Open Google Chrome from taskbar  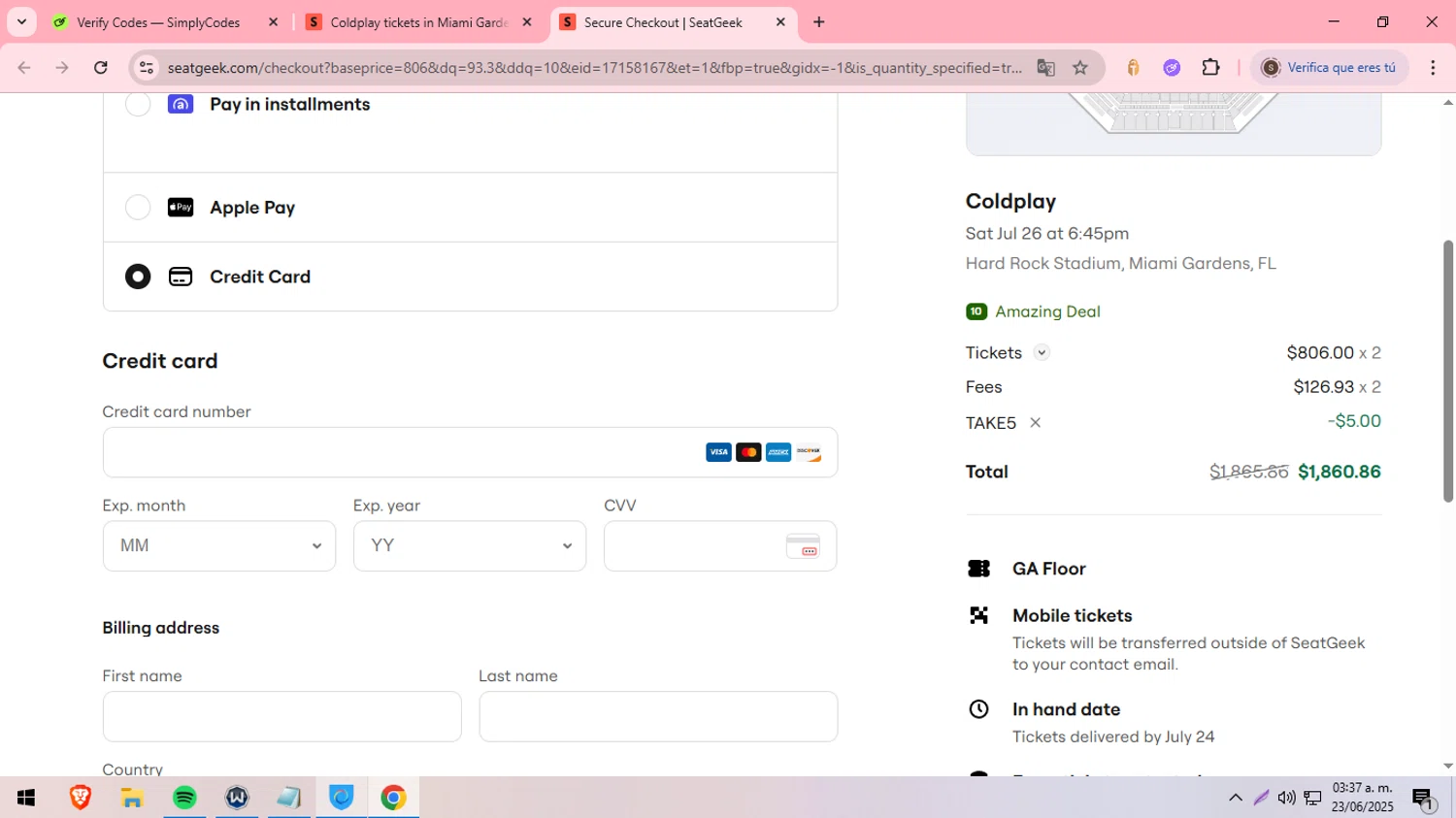point(393,798)
